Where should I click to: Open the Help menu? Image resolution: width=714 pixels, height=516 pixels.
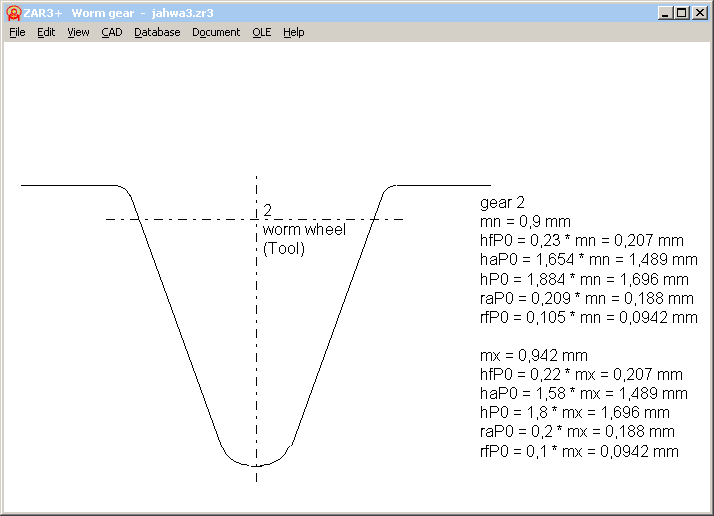click(x=293, y=32)
